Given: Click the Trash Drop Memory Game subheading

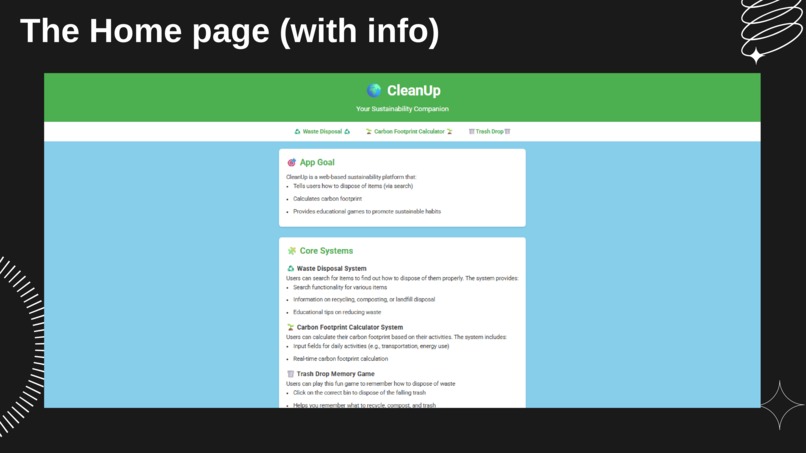Looking at the screenshot, I should pyautogui.click(x=336, y=374).
